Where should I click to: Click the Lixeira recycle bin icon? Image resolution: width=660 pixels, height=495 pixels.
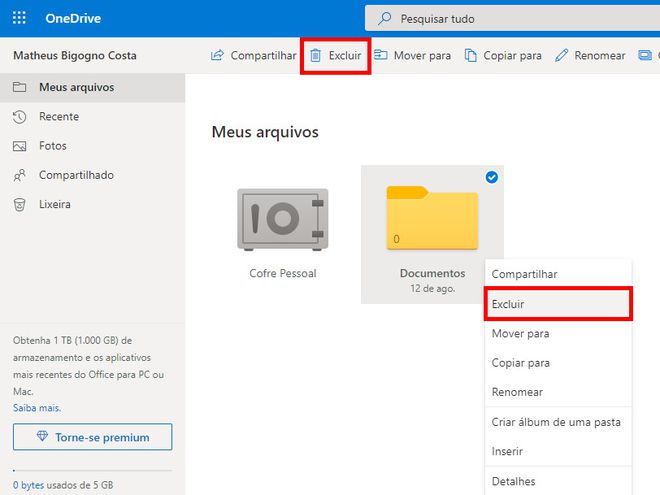19,205
